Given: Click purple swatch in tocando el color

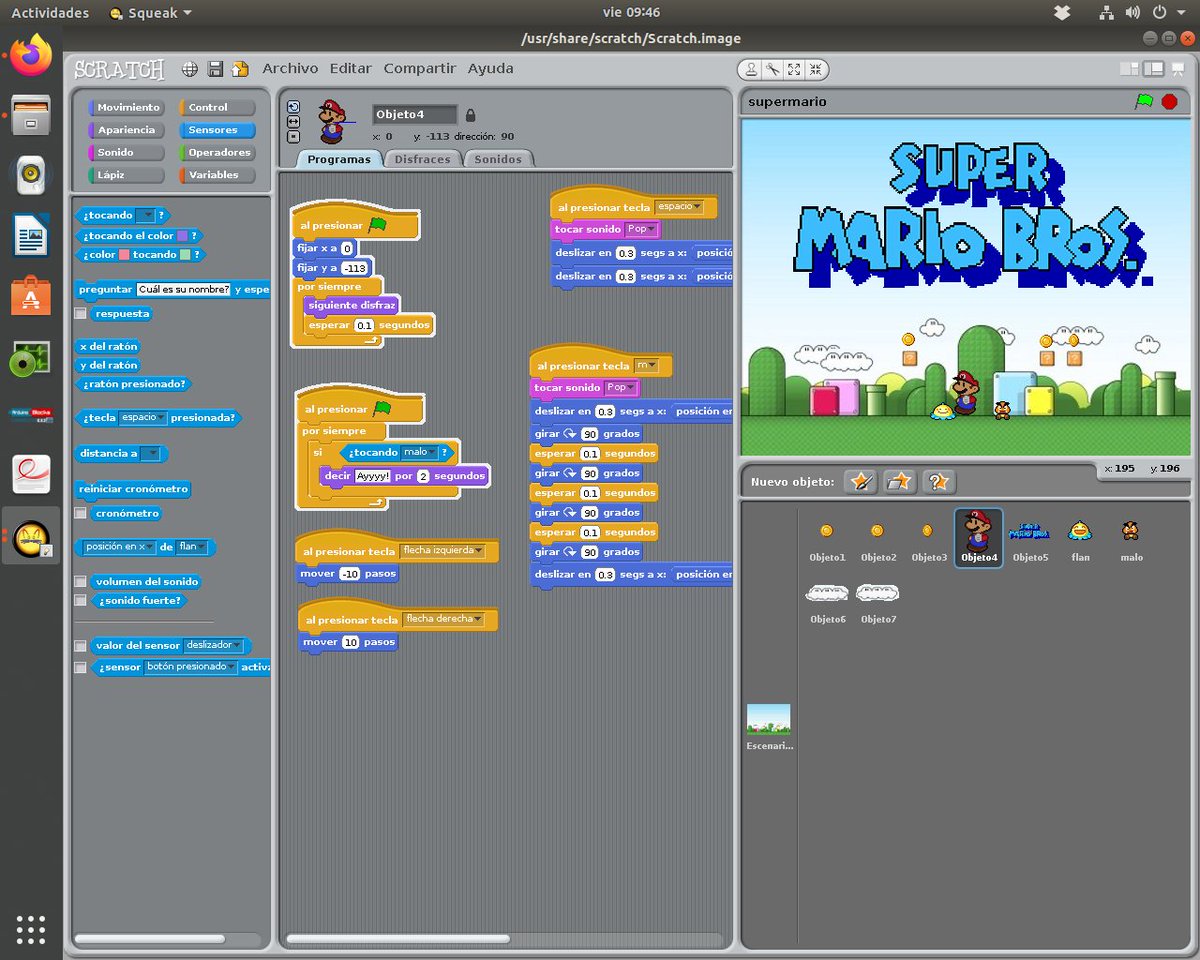Looking at the screenshot, I should pyautogui.click(x=182, y=236).
